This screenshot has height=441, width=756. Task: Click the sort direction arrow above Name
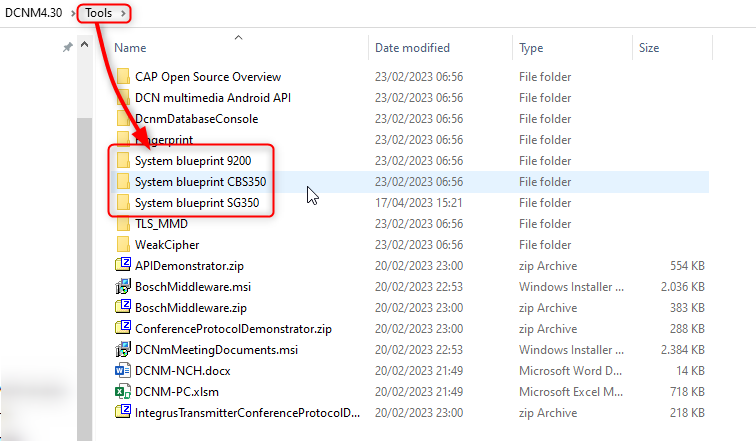coord(238,37)
